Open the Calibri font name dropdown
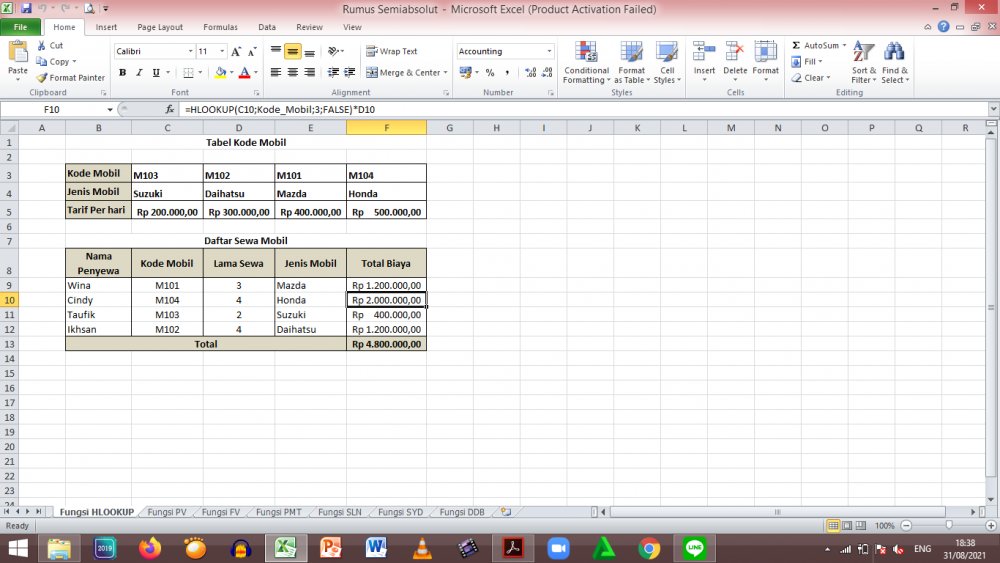 (190, 52)
